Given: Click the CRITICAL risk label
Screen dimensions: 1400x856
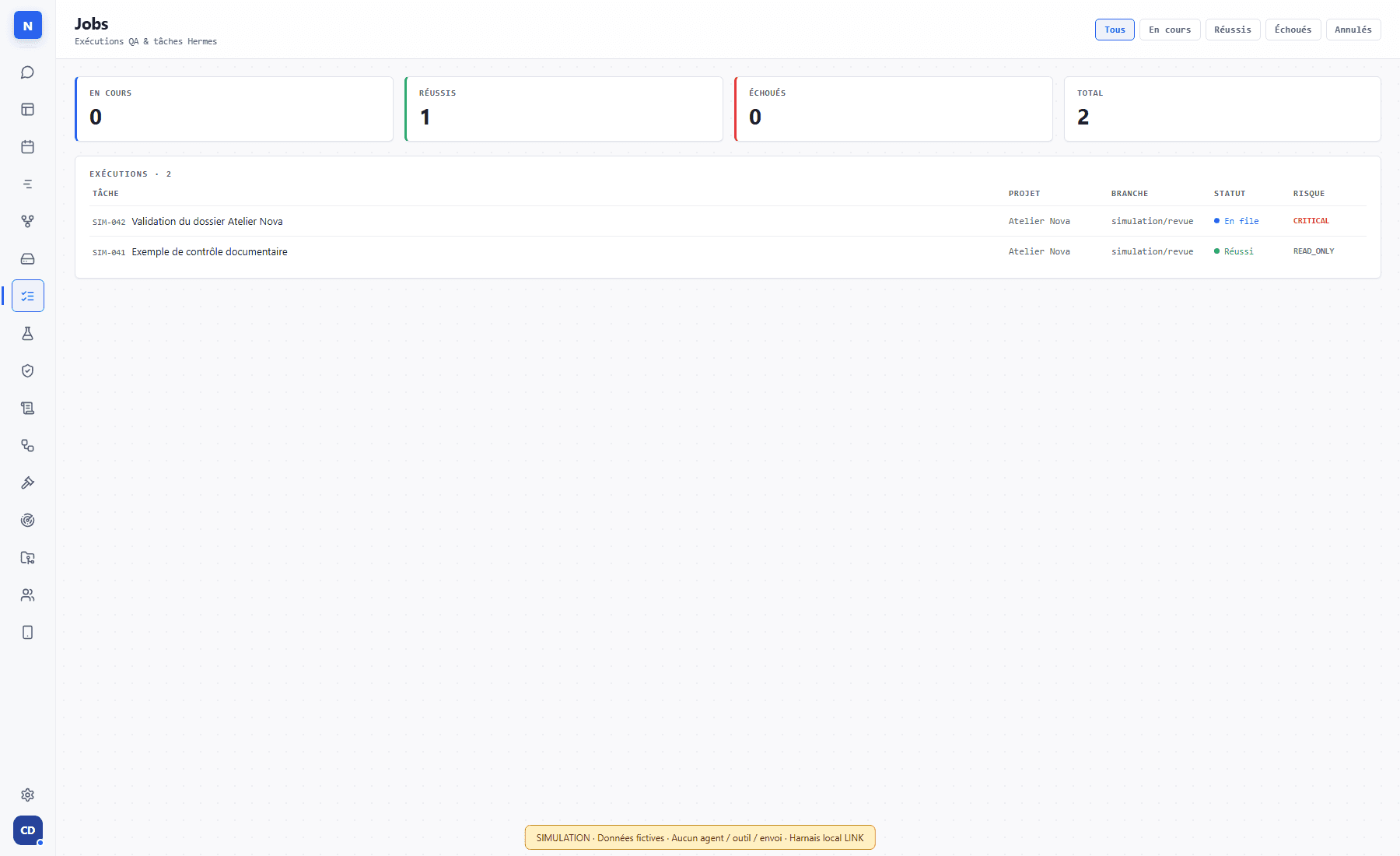Looking at the screenshot, I should 1311,221.
